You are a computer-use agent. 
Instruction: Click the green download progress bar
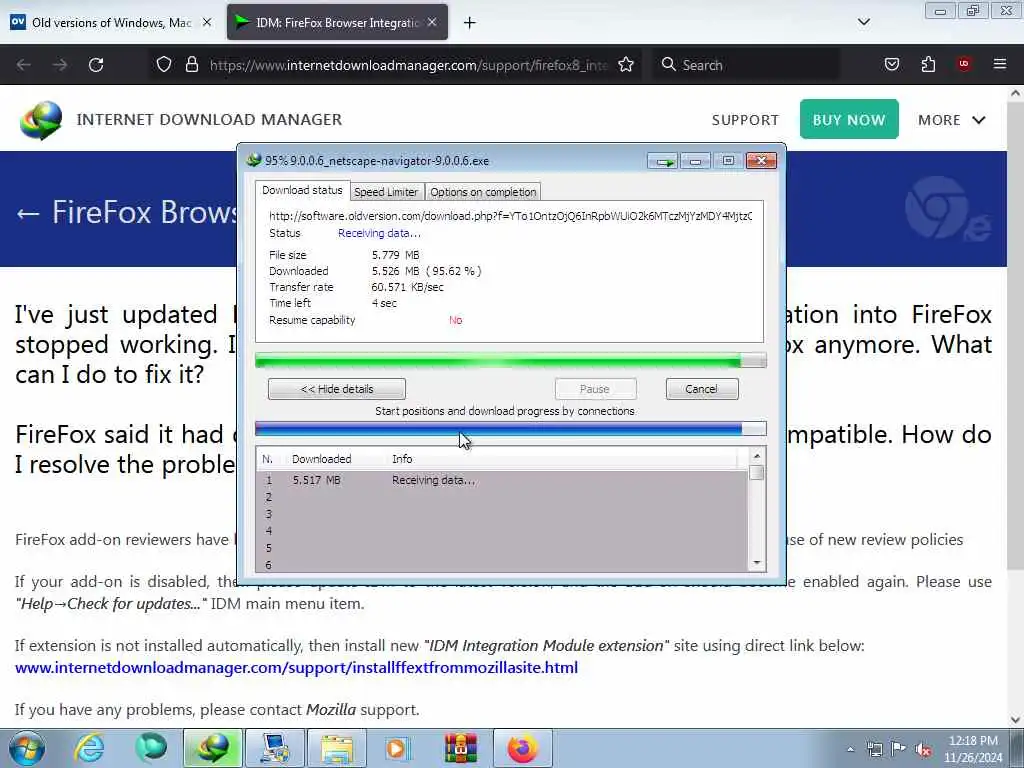tap(511, 360)
